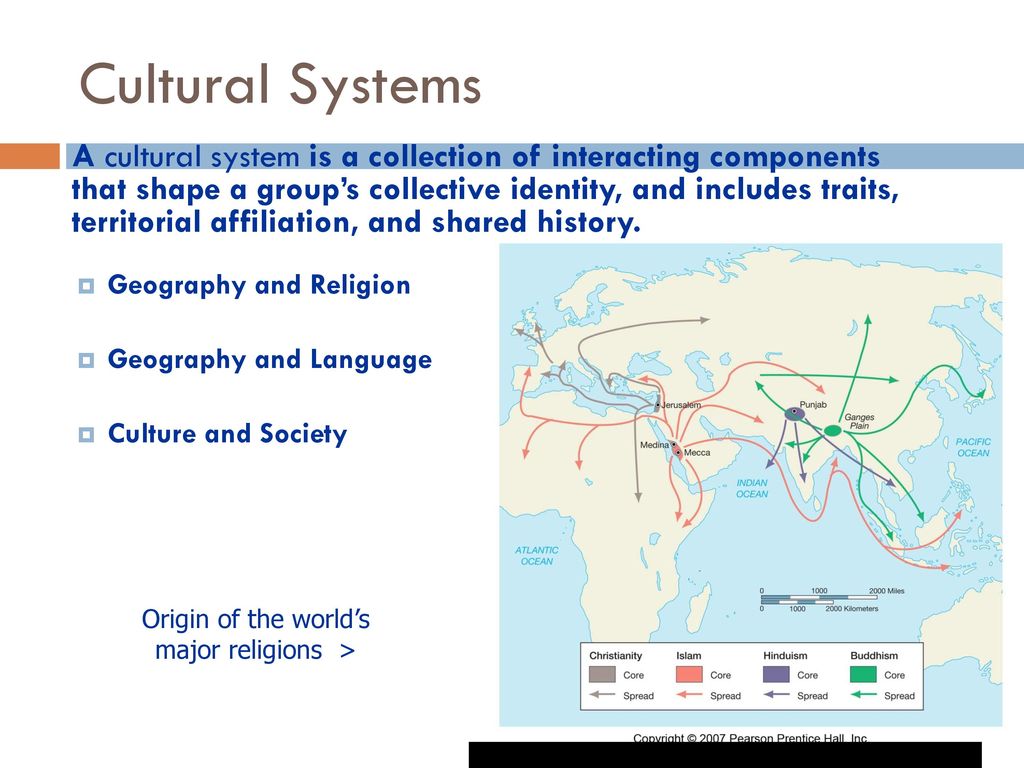Click the orange accent block beside definition
The image size is (1024, 768).
coord(29,156)
